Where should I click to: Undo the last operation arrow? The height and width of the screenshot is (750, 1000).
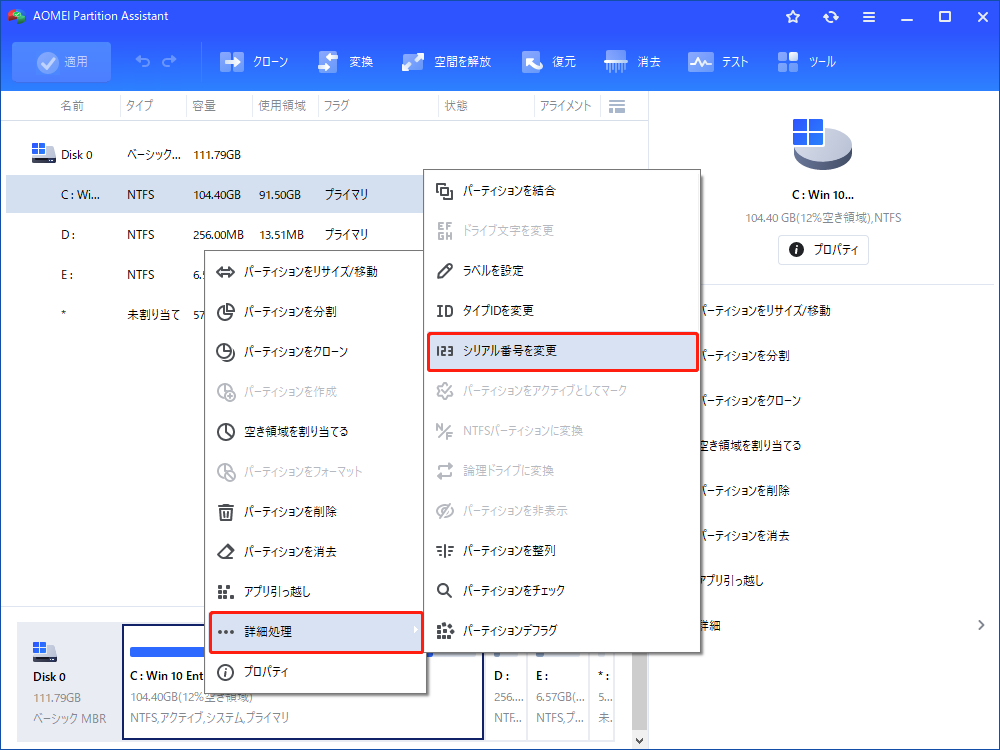(143, 61)
